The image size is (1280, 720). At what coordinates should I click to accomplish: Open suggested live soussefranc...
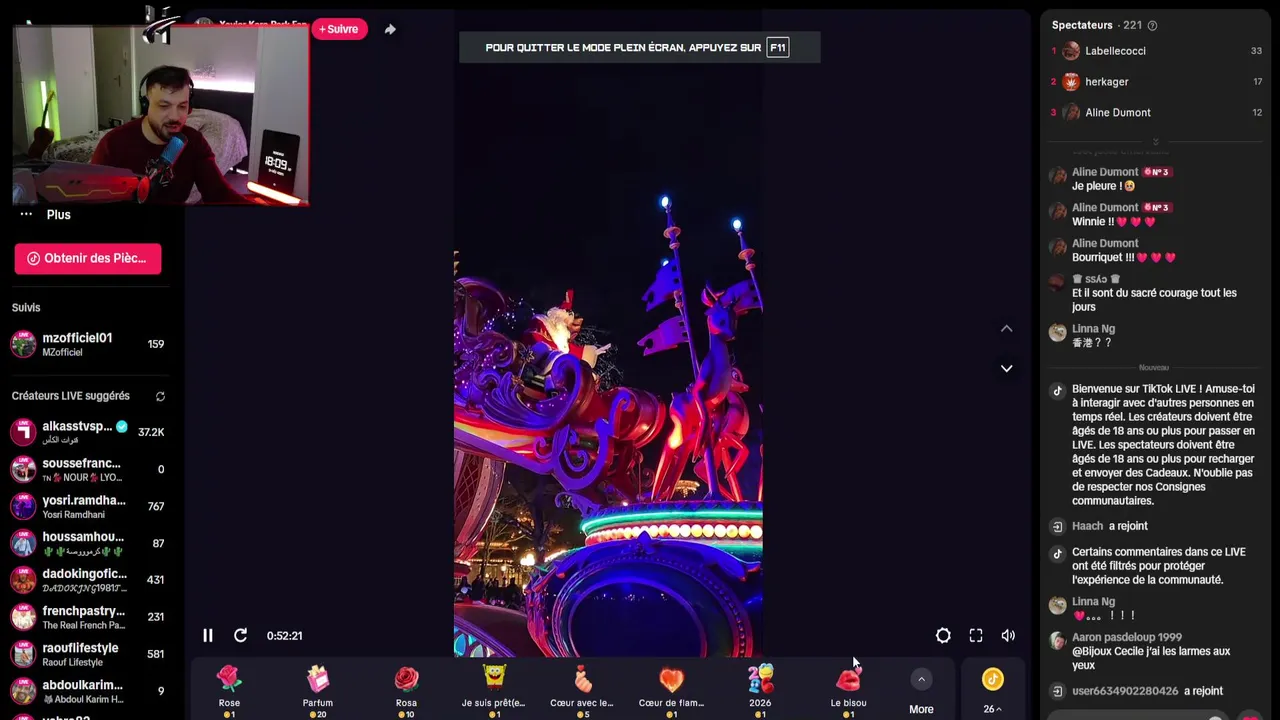tap(88, 469)
